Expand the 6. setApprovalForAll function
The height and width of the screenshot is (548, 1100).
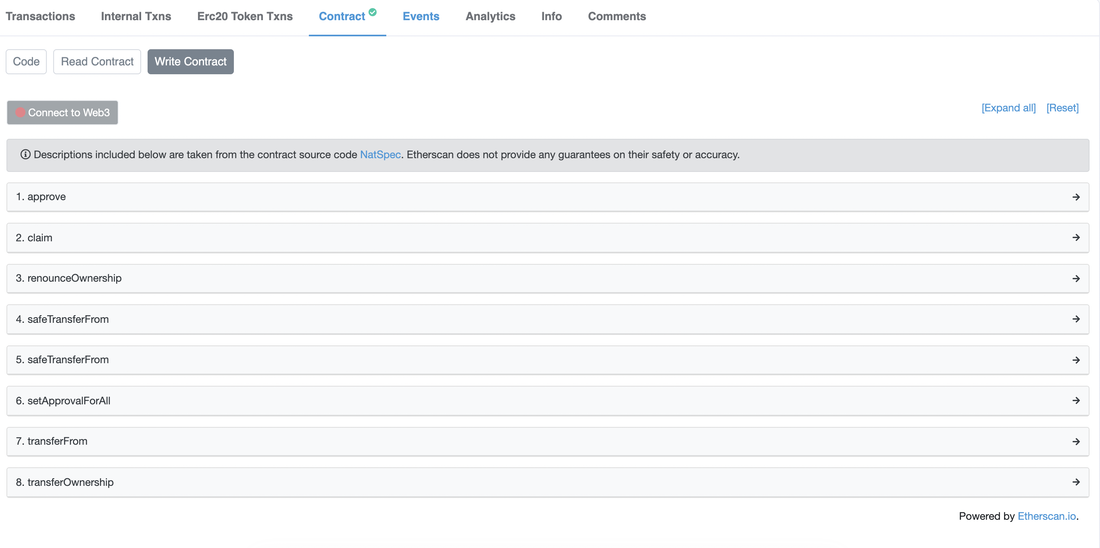pyautogui.click(x=548, y=401)
